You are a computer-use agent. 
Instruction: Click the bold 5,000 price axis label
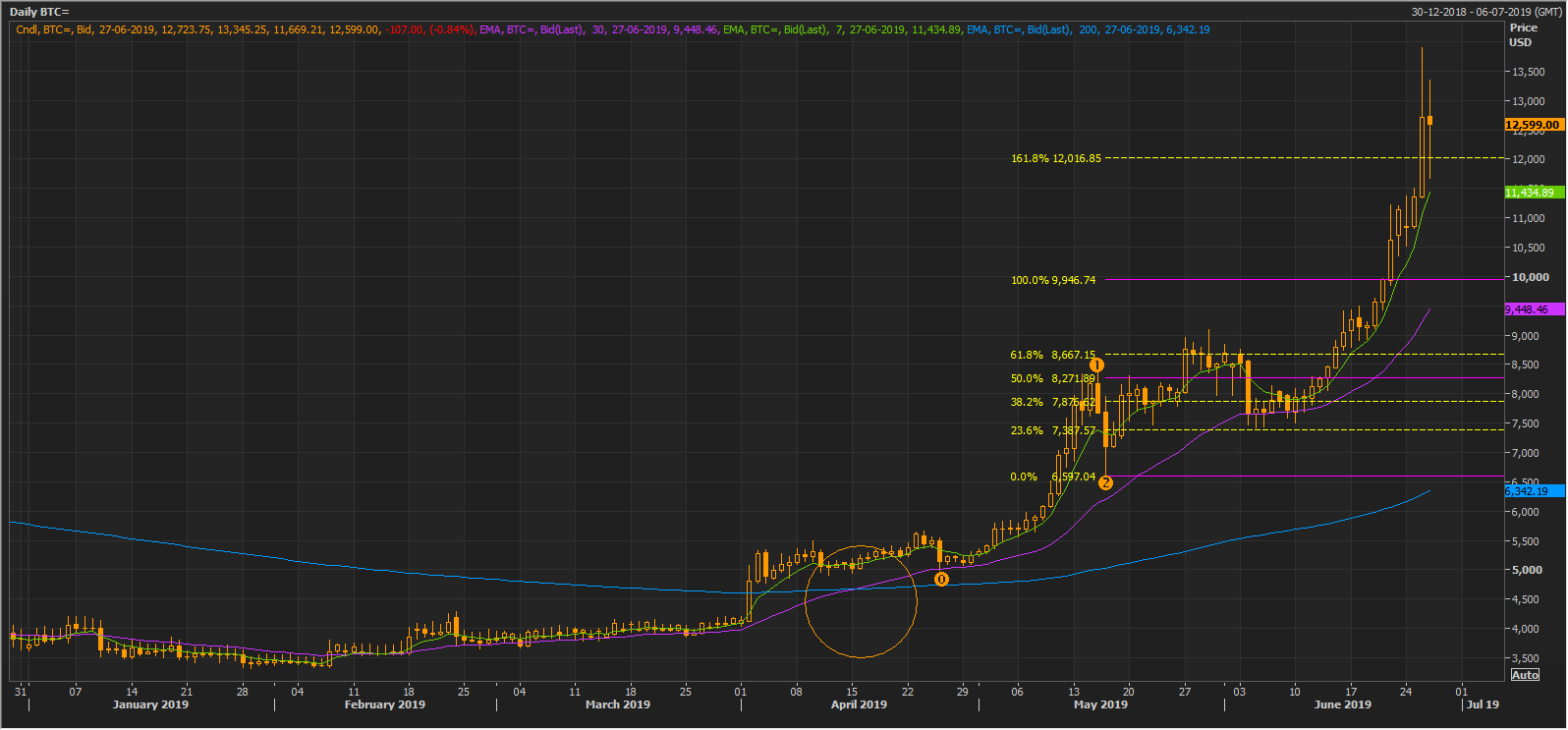pyautogui.click(x=1528, y=570)
